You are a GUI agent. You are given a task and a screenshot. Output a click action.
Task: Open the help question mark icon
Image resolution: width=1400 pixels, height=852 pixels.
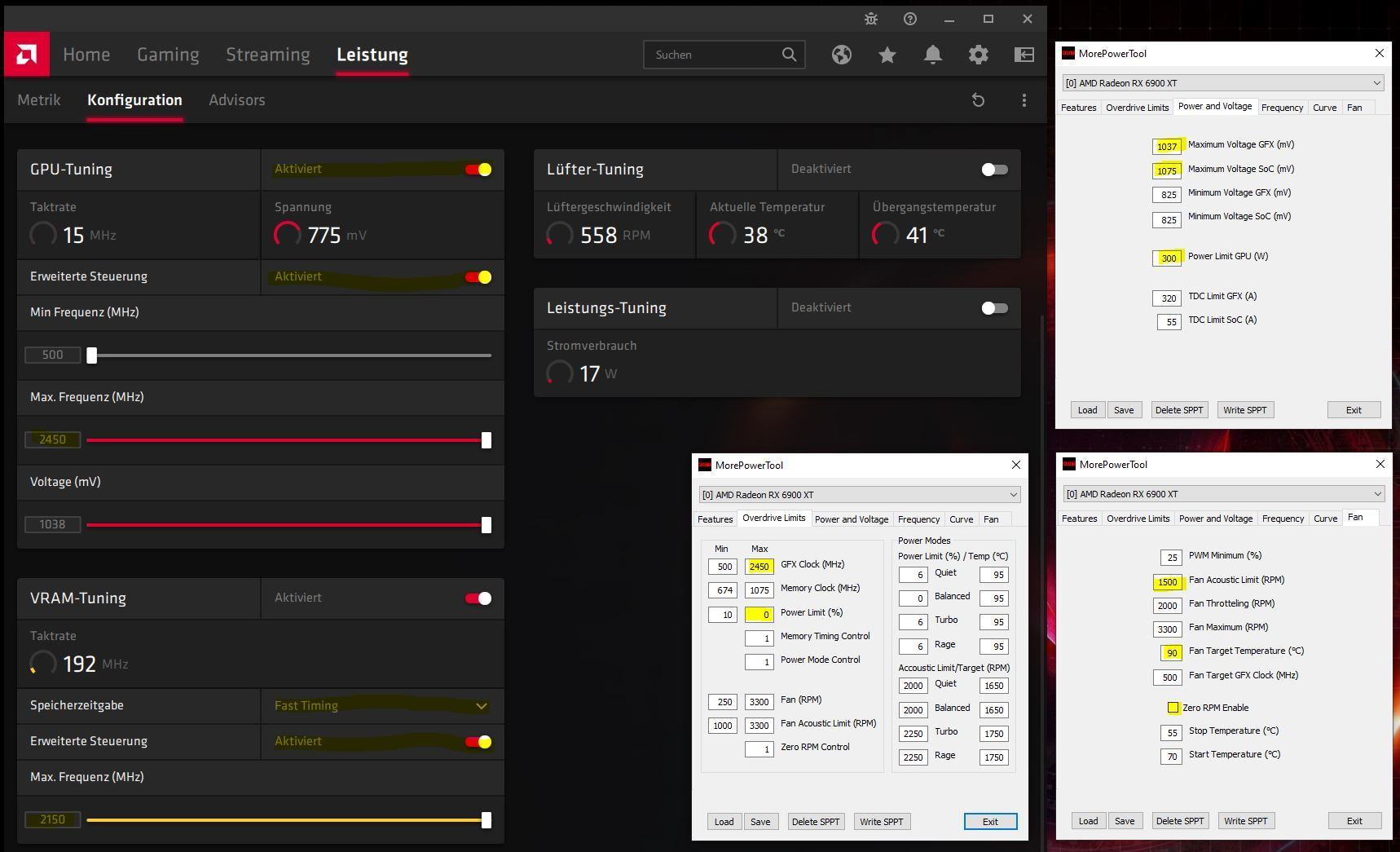click(910, 19)
